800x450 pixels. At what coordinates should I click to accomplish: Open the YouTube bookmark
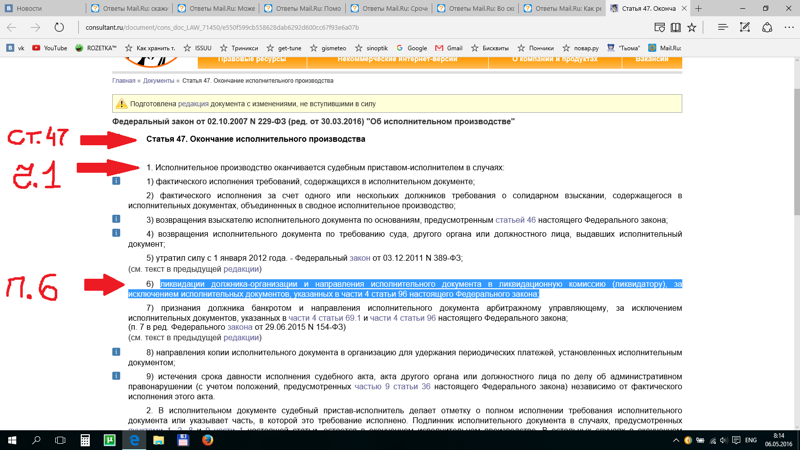49,48
